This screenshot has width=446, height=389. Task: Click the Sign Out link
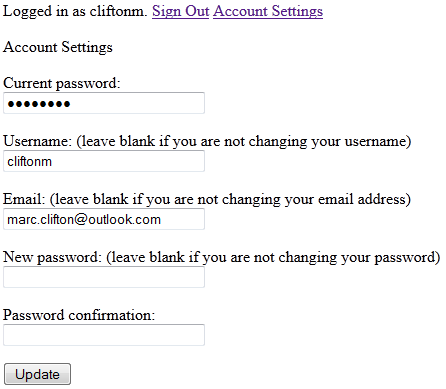tap(180, 11)
